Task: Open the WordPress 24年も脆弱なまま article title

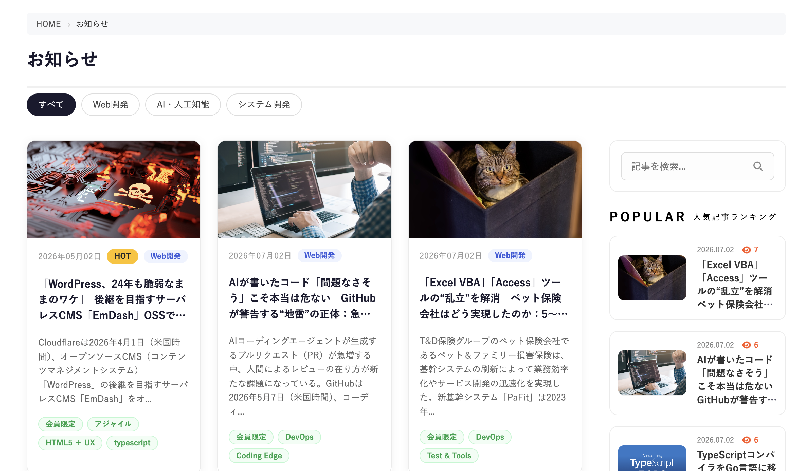Action: click(x=112, y=299)
